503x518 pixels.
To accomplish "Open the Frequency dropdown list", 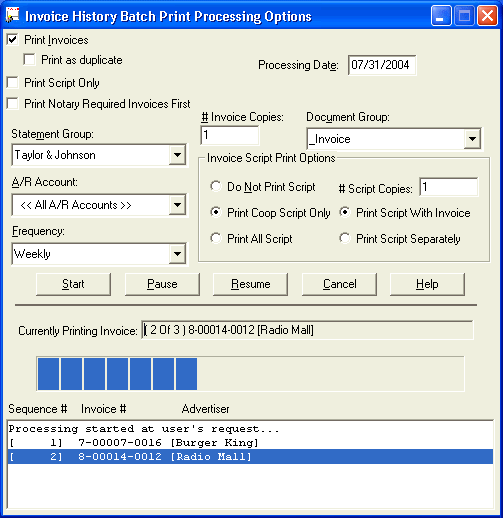I will pyautogui.click(x=177, y=254).
